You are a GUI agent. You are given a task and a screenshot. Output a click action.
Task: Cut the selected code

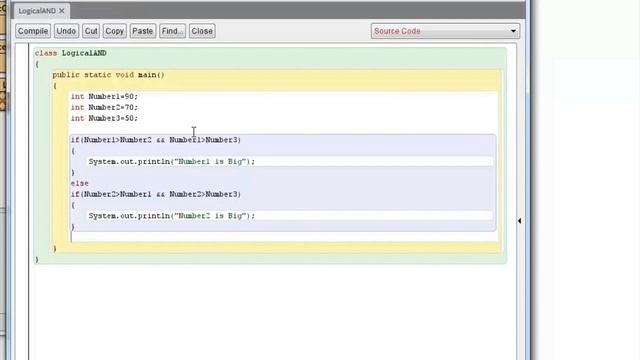pos(91,31)
